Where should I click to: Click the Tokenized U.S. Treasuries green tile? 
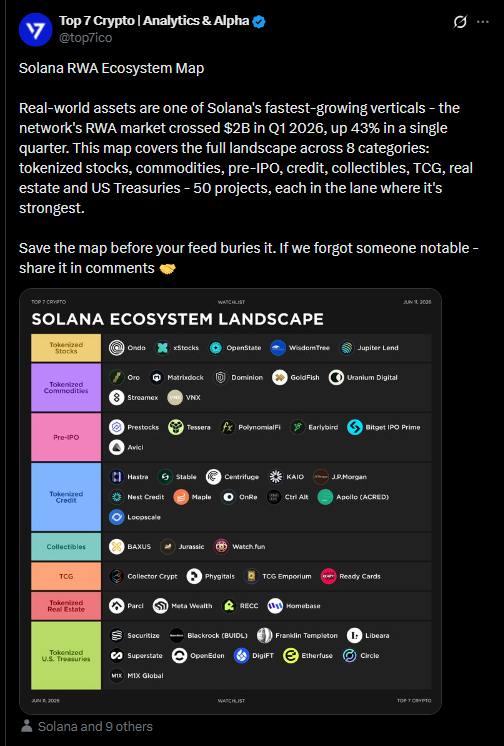pyautogui.click(x=66, y=656)
